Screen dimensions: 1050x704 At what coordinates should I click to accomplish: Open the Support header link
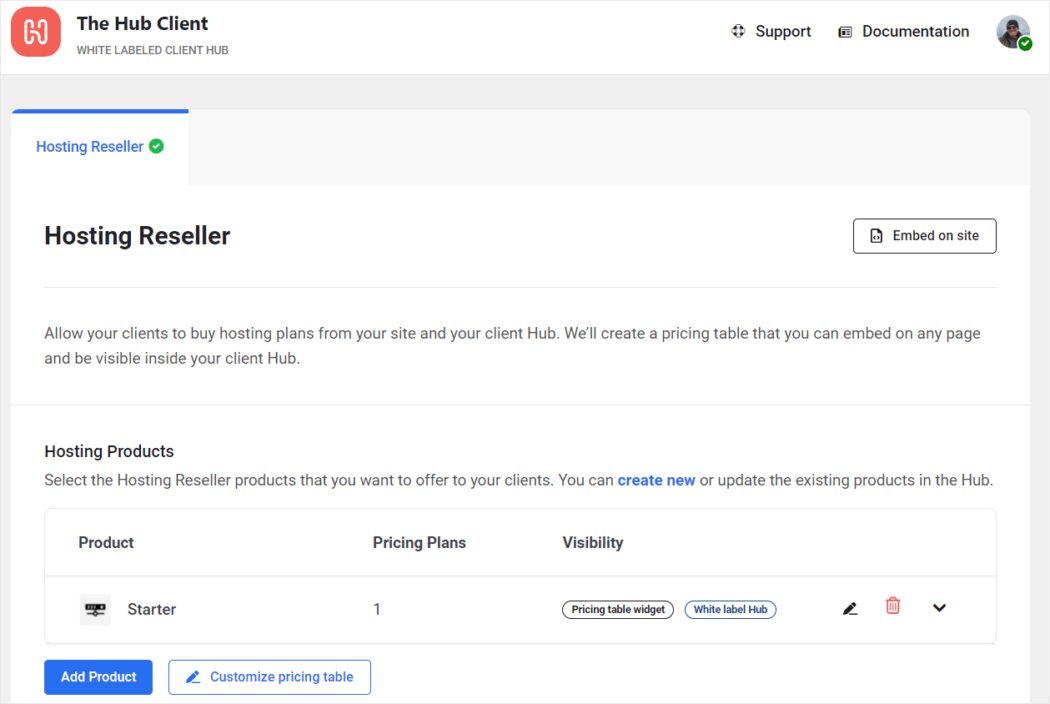click(783, 31)
